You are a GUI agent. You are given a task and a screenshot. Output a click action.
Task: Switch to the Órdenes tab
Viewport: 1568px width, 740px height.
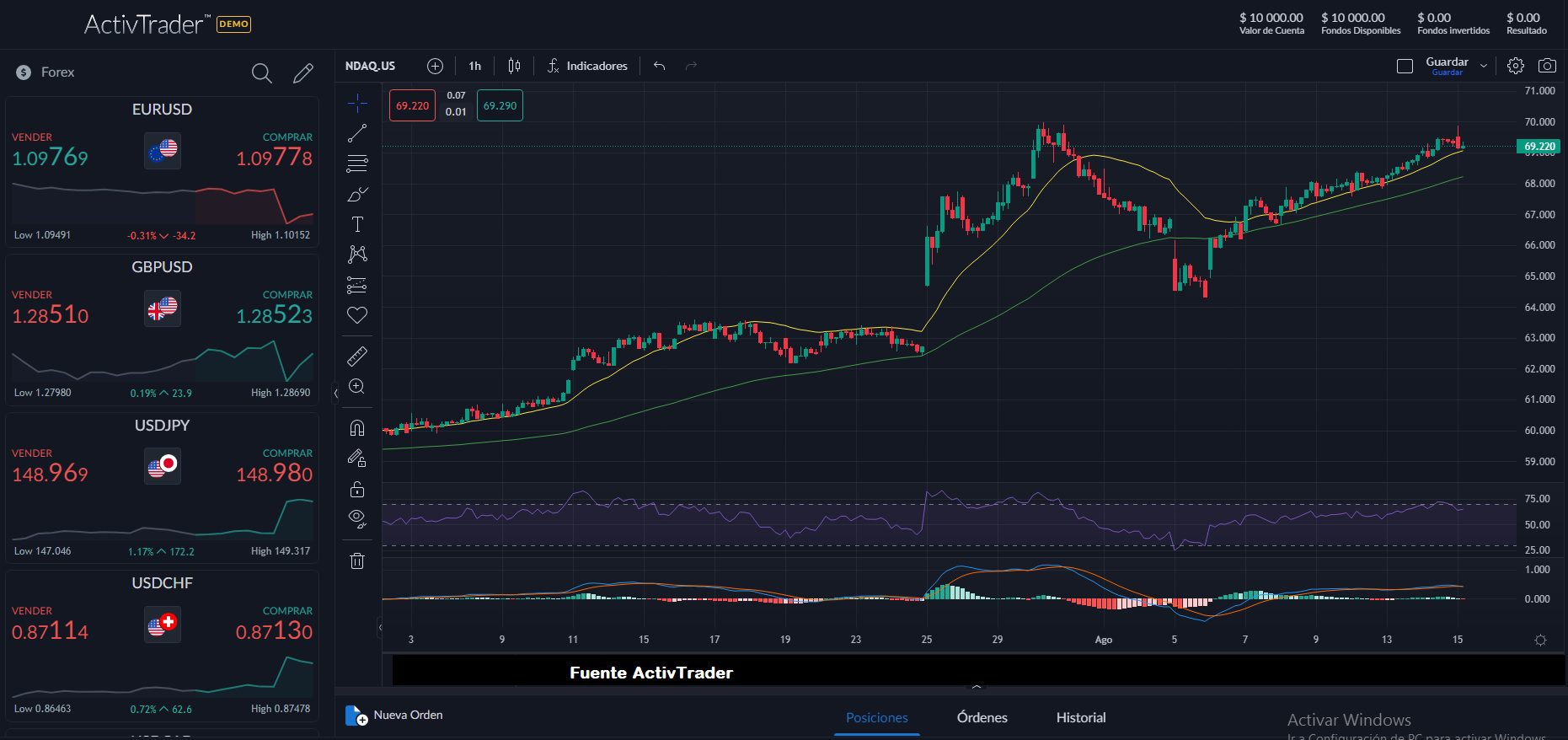click(982, 717)
